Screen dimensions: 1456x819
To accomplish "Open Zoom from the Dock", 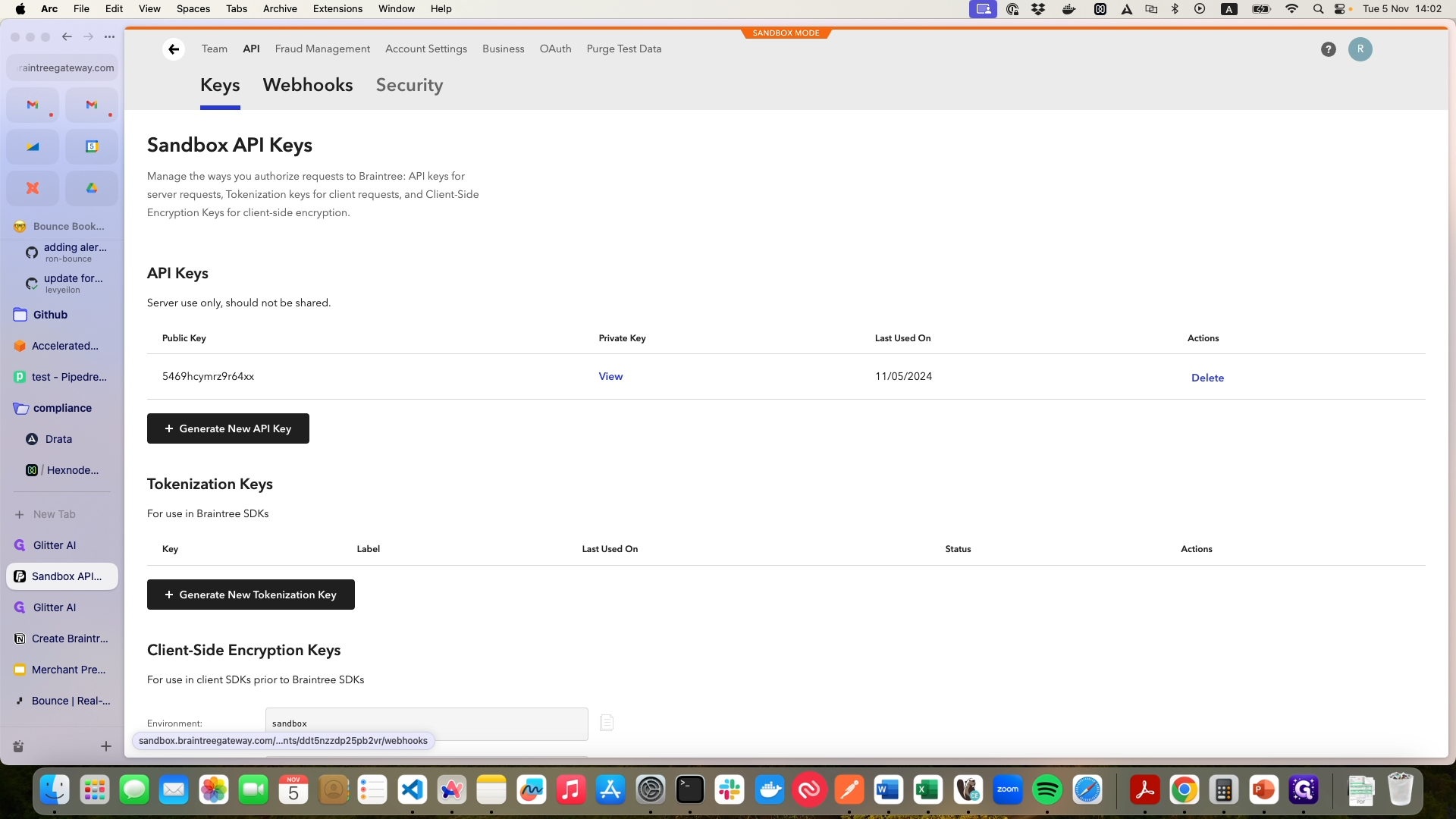I will point(1008,790).
